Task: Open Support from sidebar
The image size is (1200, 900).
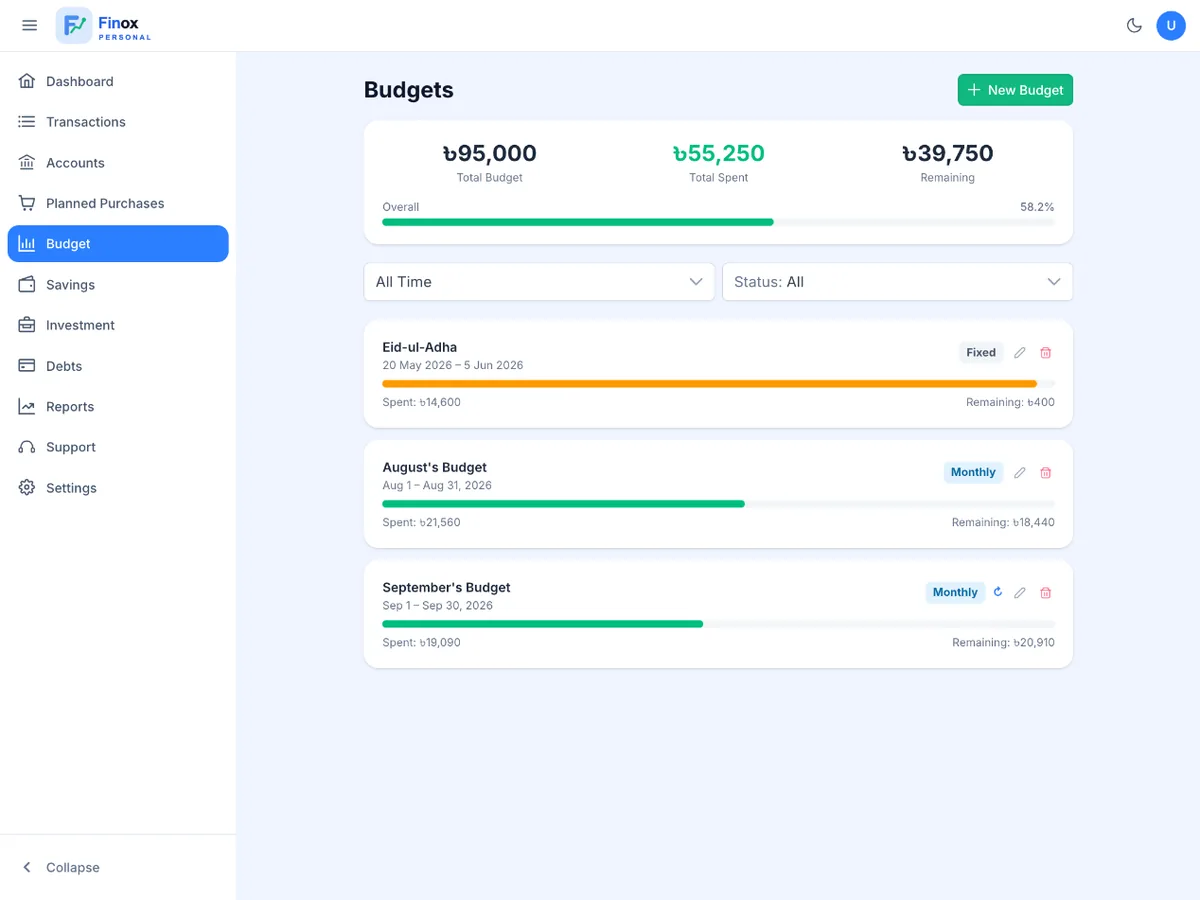Action: [118, 447]
